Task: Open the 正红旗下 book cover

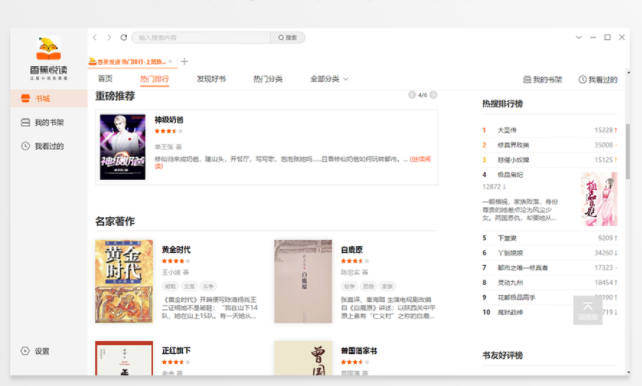Action: (x=124, y=358)
